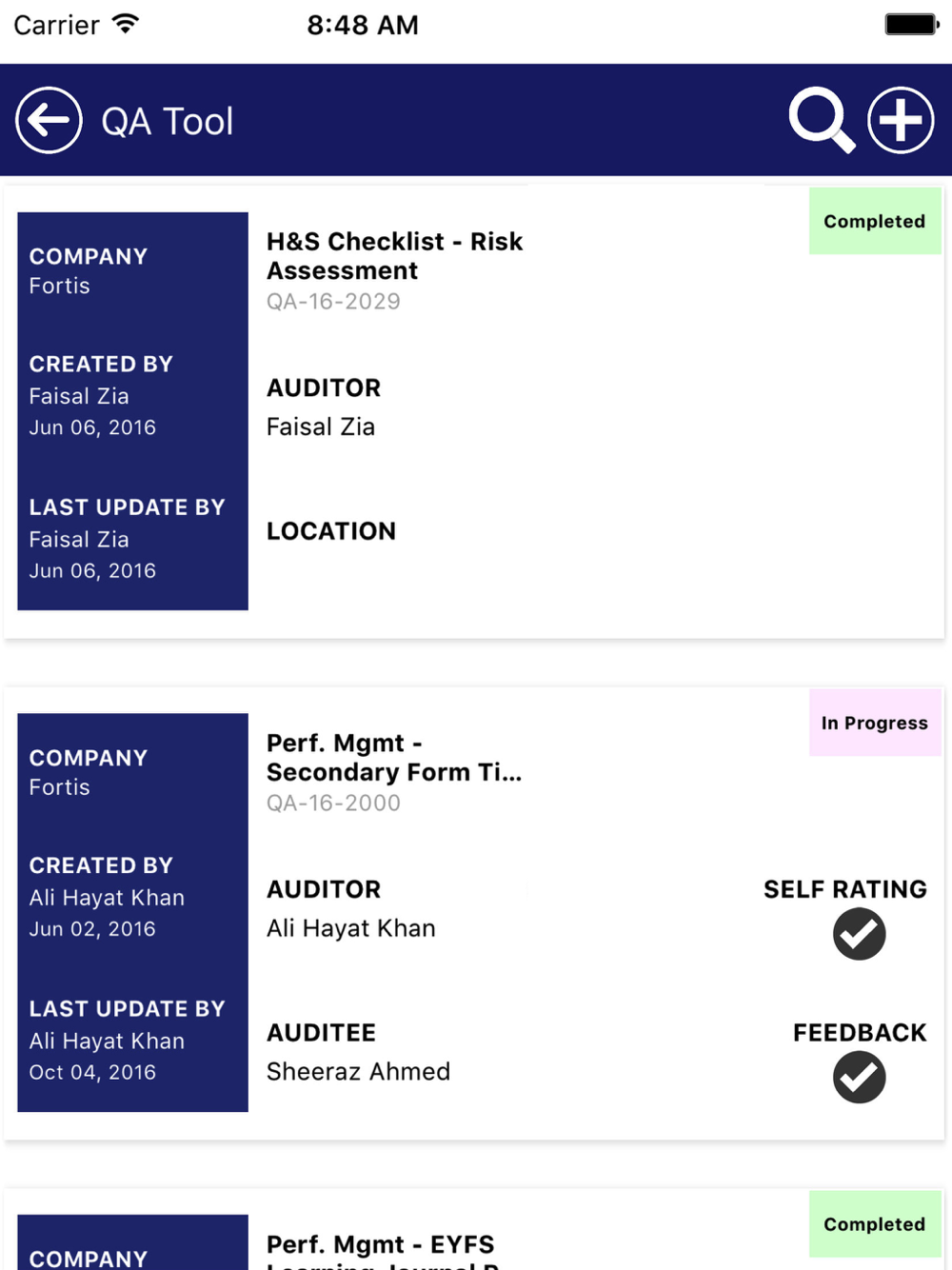Tap the add new audit plus icon
The image size is (952, 1270).
point(900,120)
